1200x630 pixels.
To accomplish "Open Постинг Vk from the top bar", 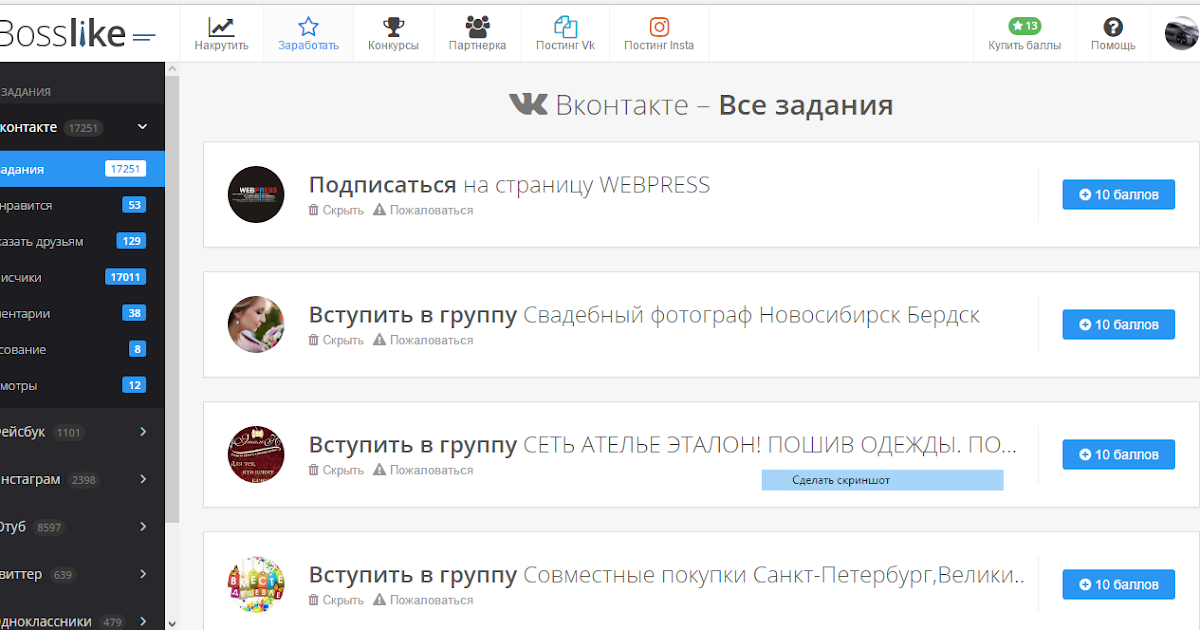I will click(x=565, y=34).
